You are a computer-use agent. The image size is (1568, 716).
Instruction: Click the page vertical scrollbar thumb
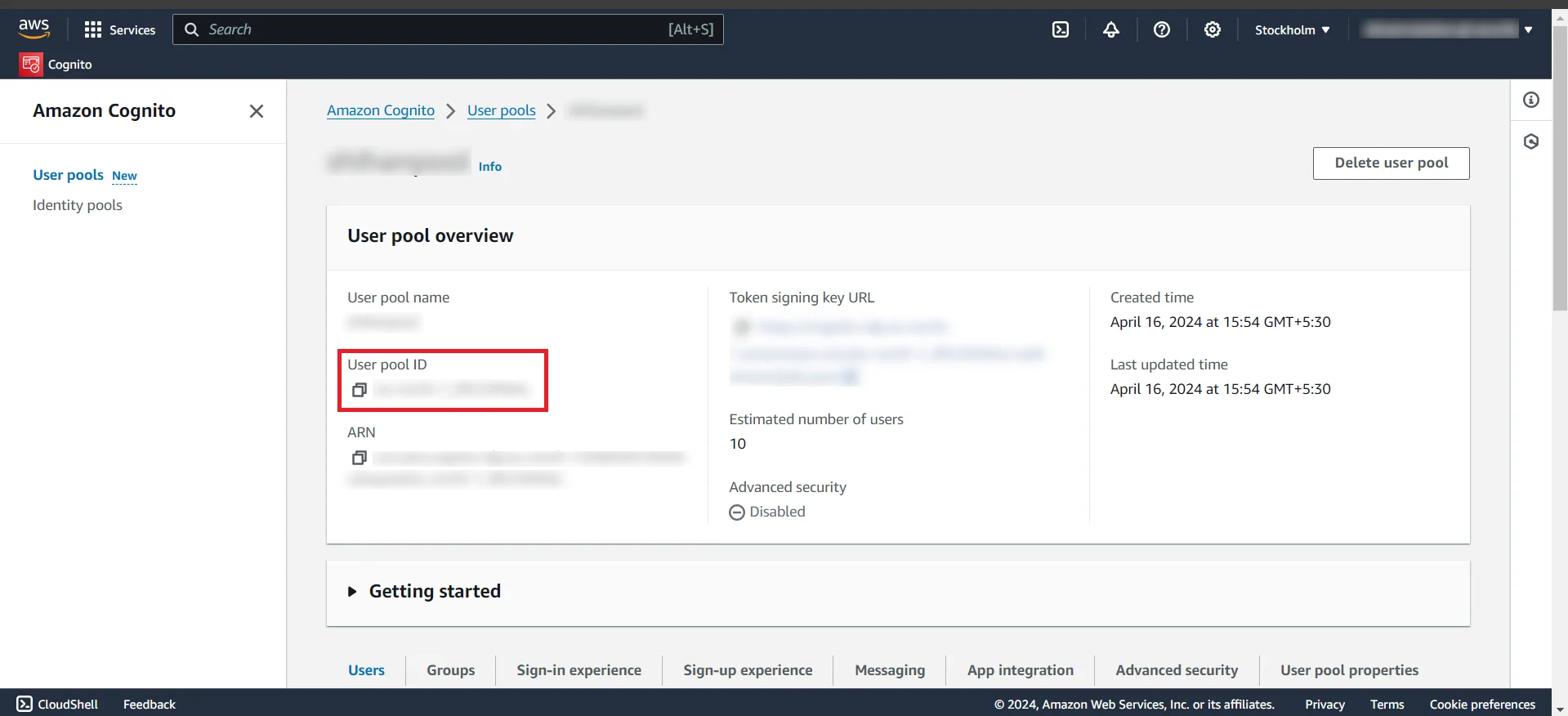1560,168
